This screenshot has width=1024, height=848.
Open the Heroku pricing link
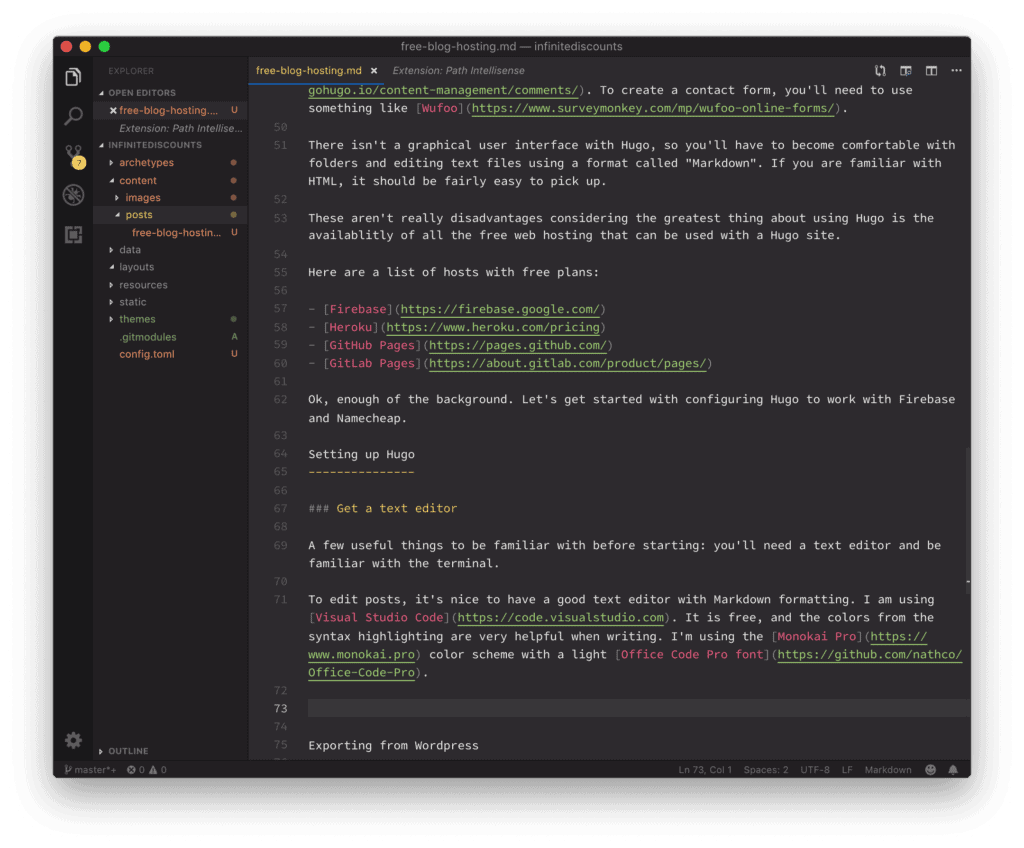coord(495,327)
